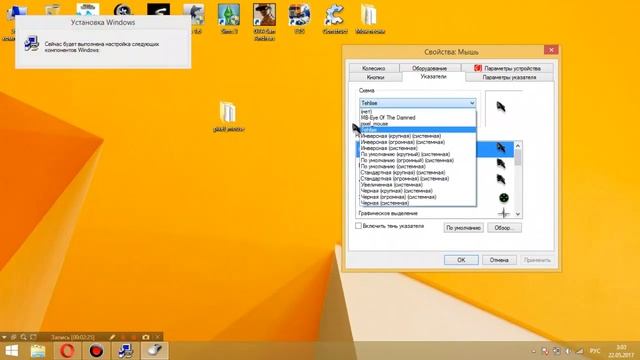Confirm with the ОК button
The width and height of the screenshot is (640, 360).
point(461,260)
